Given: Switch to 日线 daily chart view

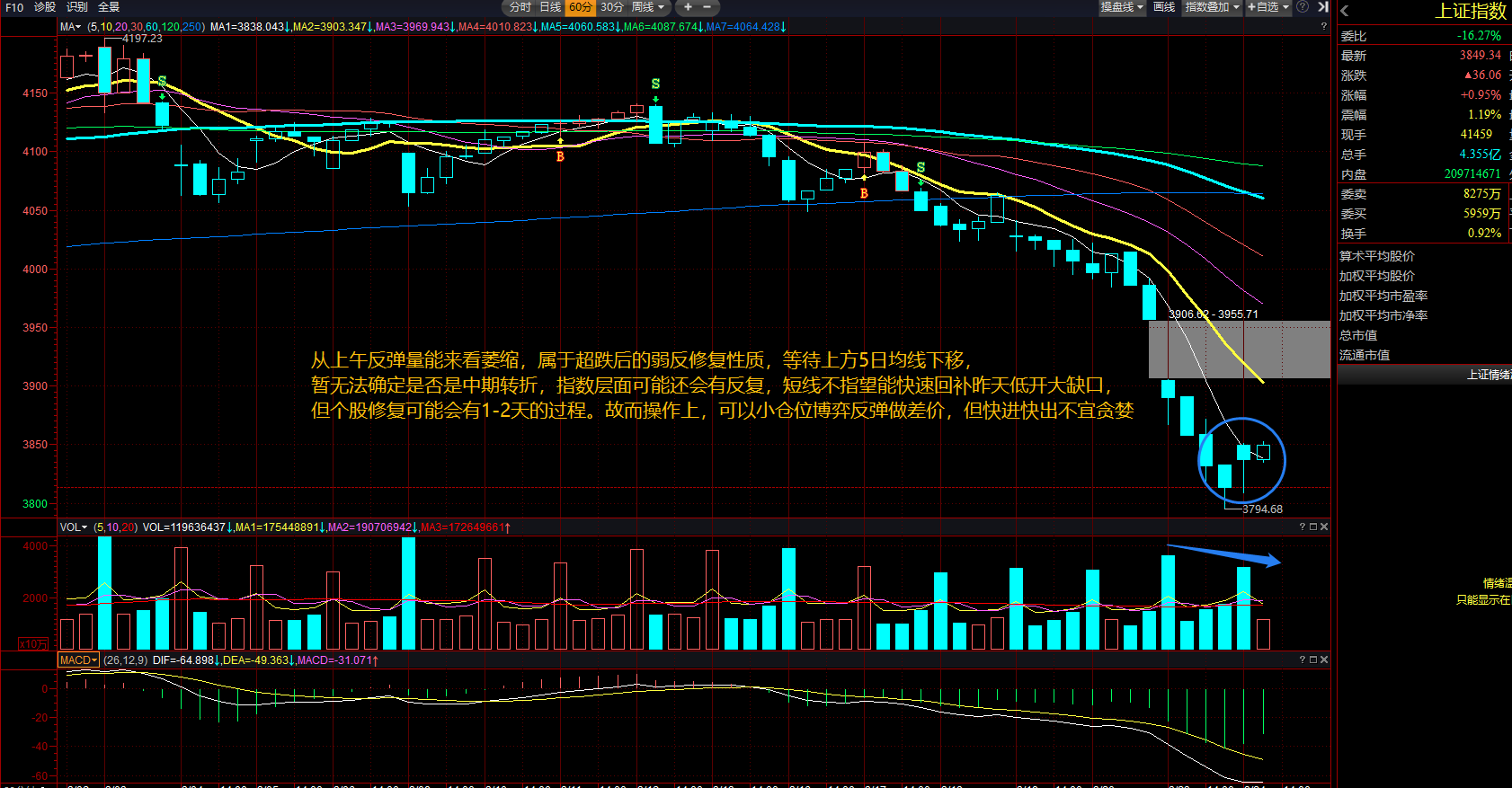Looking at the screenshot, I should tap(550, 7).
